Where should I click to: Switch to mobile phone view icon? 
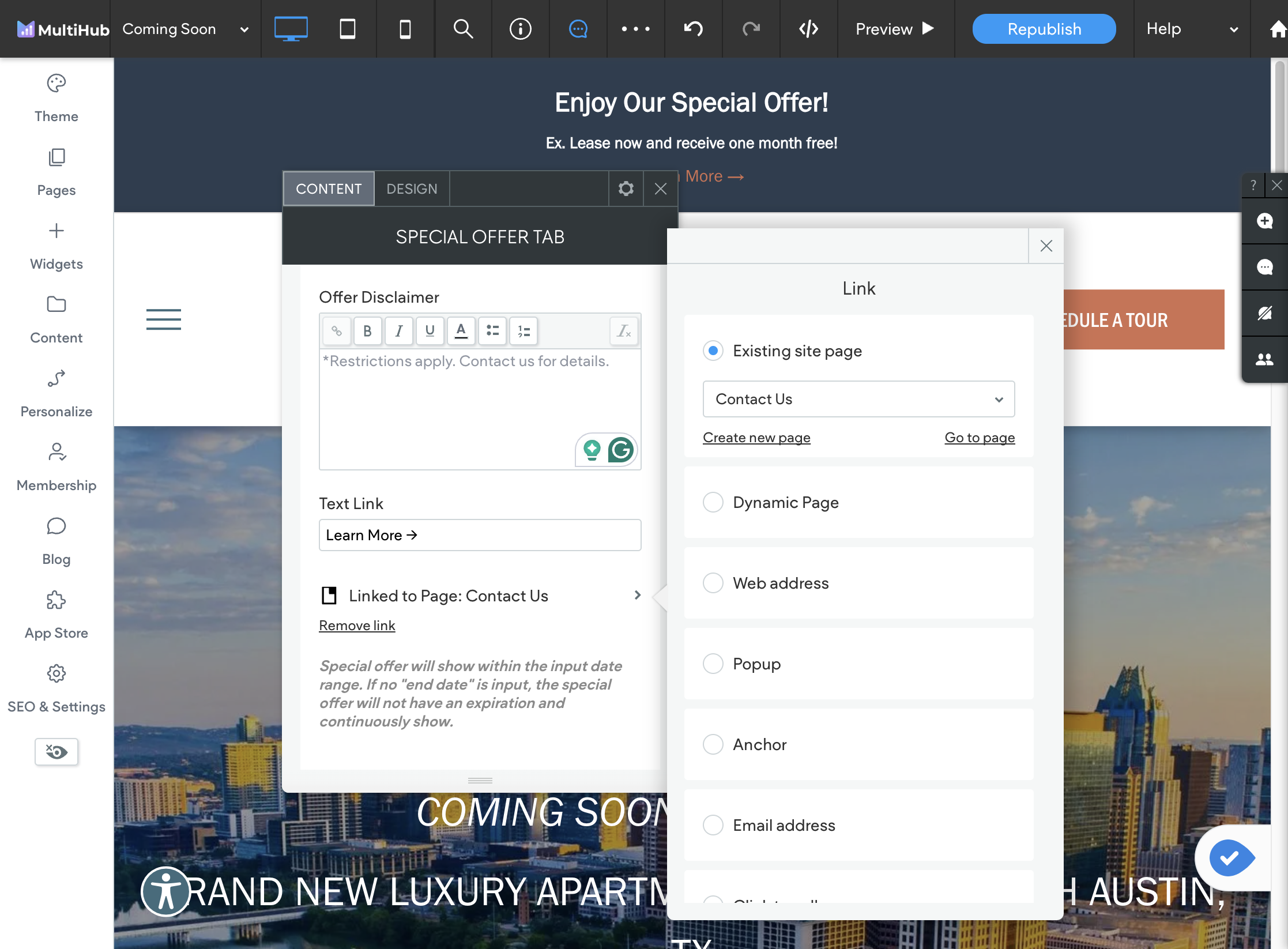[x=405, y=29]
